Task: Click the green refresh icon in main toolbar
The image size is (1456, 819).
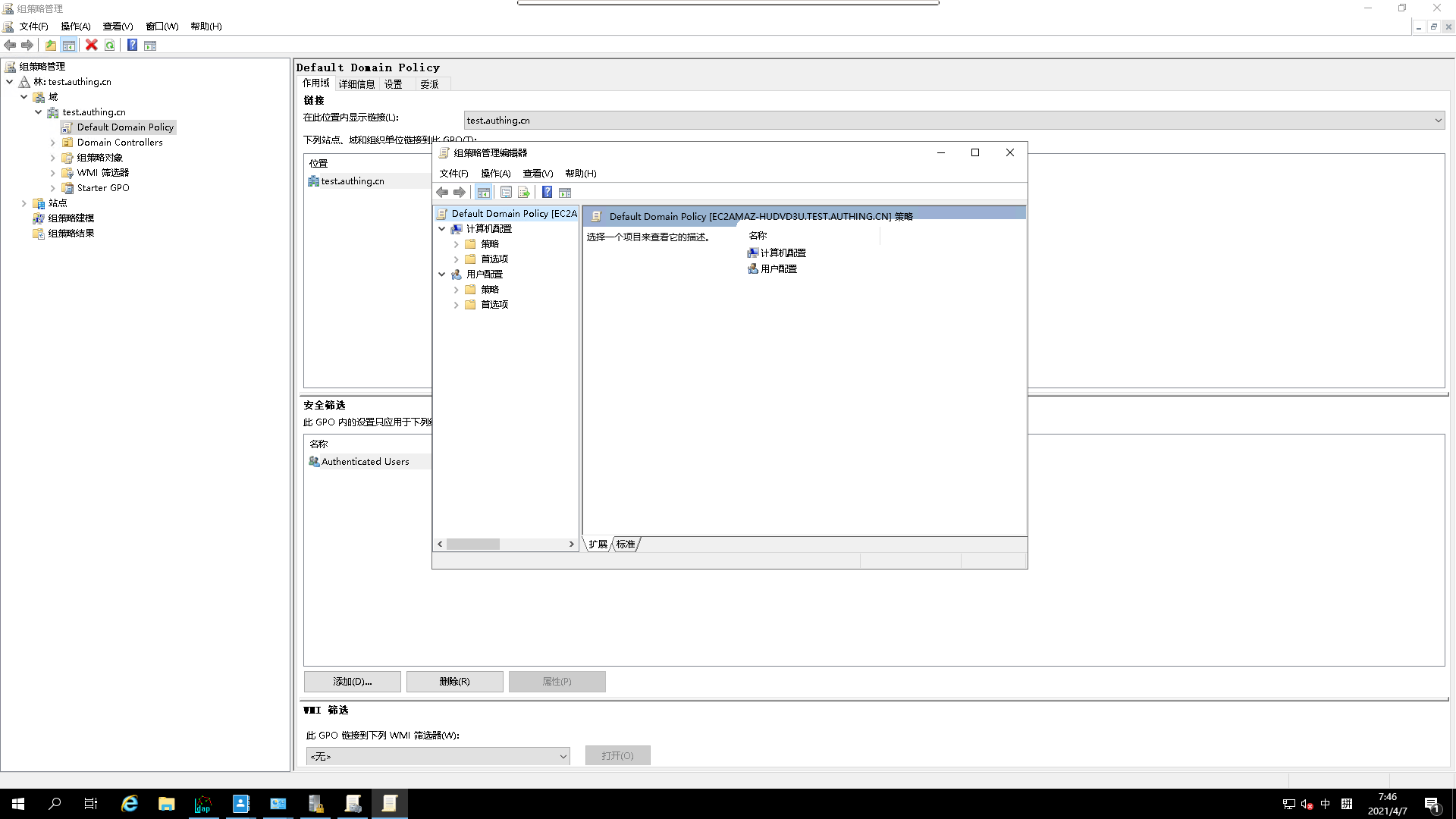Action: 110,45
